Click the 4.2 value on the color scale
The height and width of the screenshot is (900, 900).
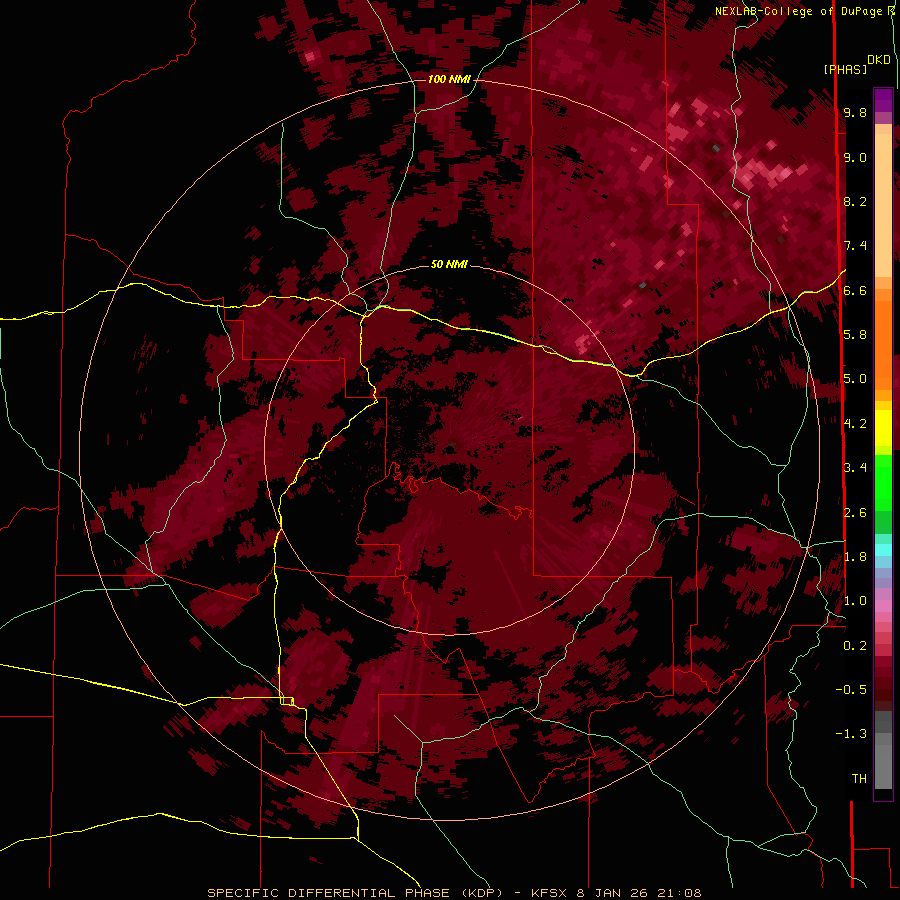[x=855, y=424]
